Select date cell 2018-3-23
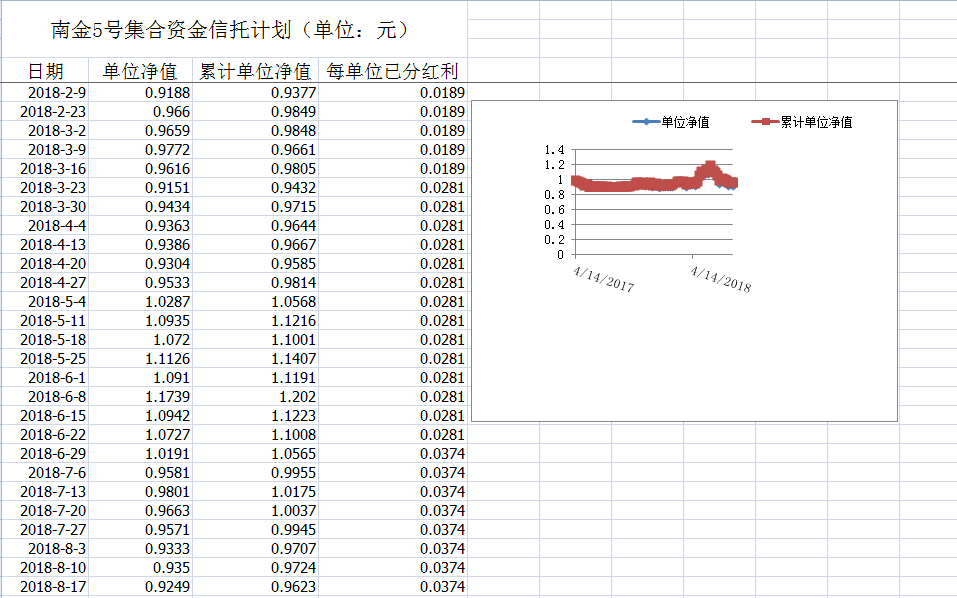Image resolution: width=957 pixels, height=598 pixels. coord(45,187)
